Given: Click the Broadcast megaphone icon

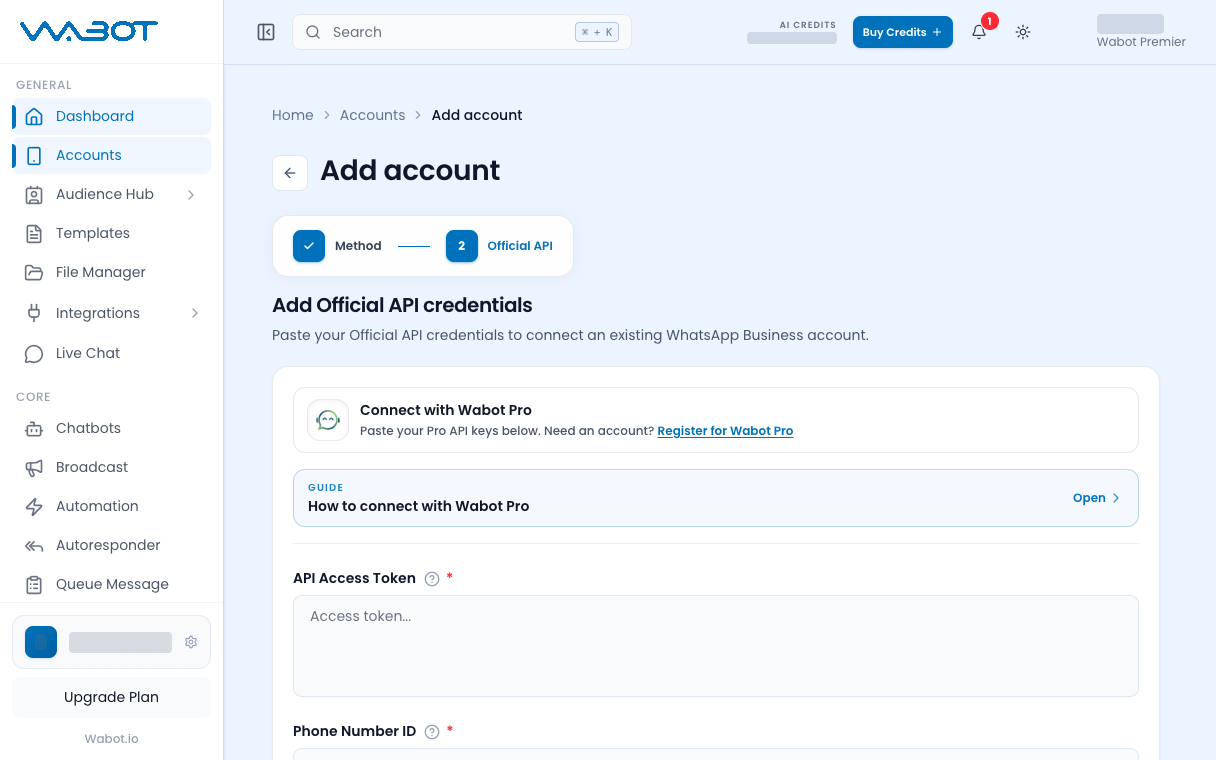Looking at the screenshot, I should pos(34,467).
